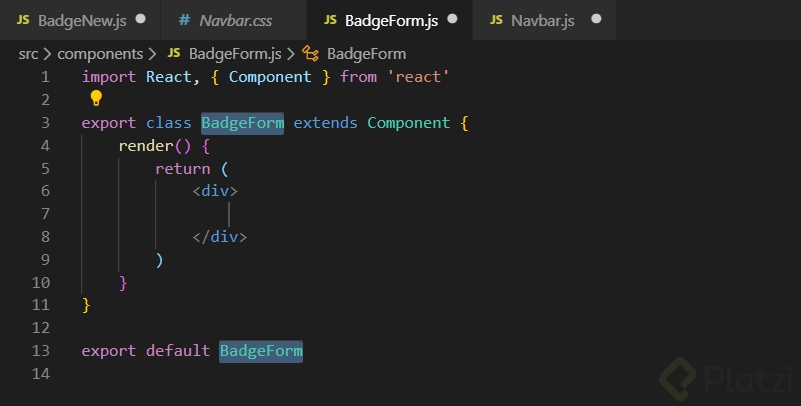Click the JS icon on BadgeNew.js tab
This screenshot has width=801, height=406.
coord(23,20)
